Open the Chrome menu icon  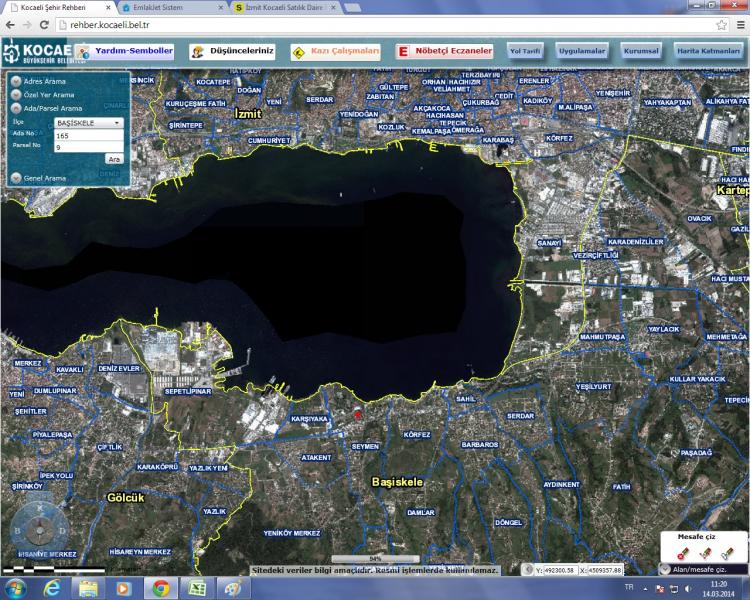[x=740, y=25]
